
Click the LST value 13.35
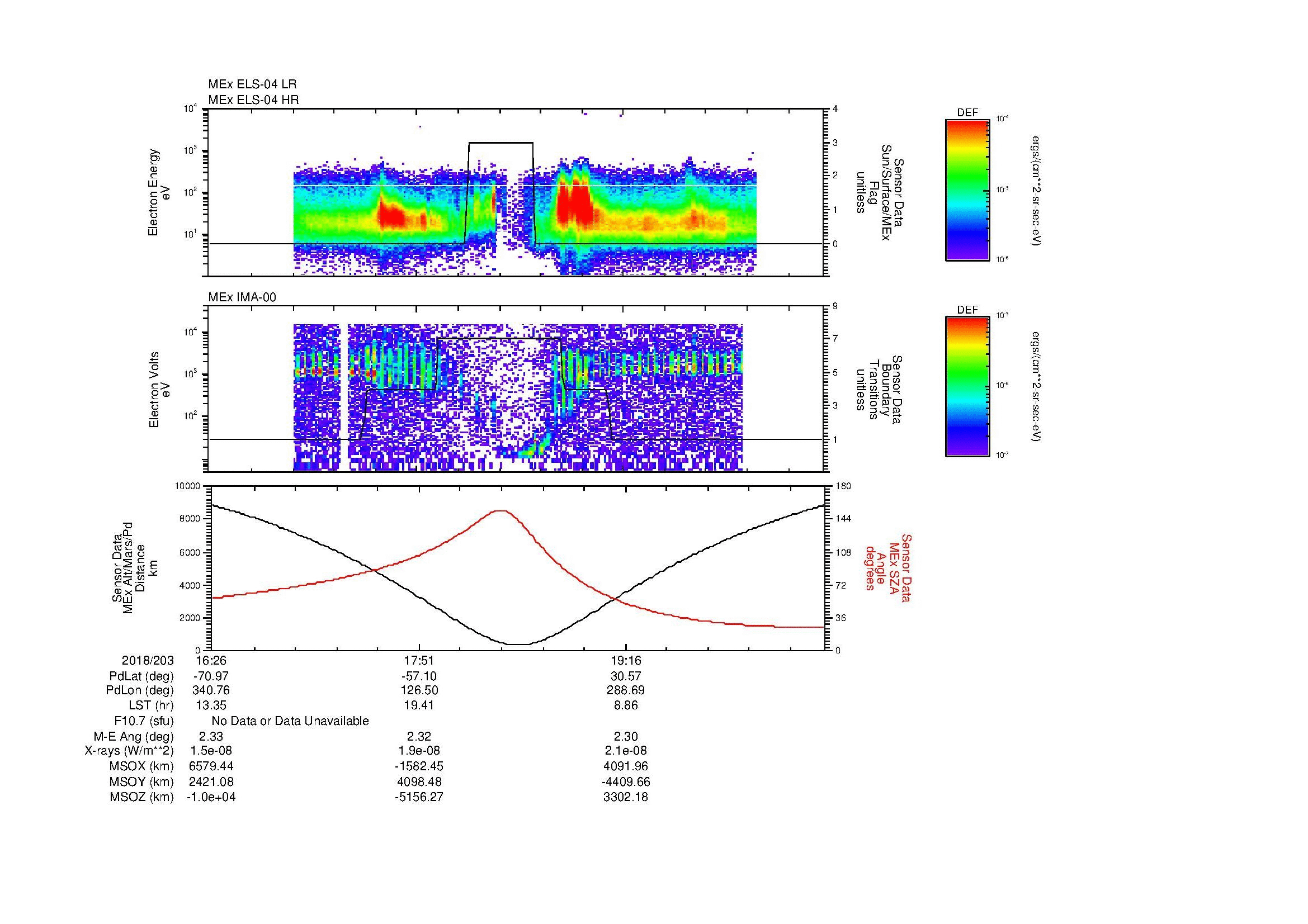point(211,705)
